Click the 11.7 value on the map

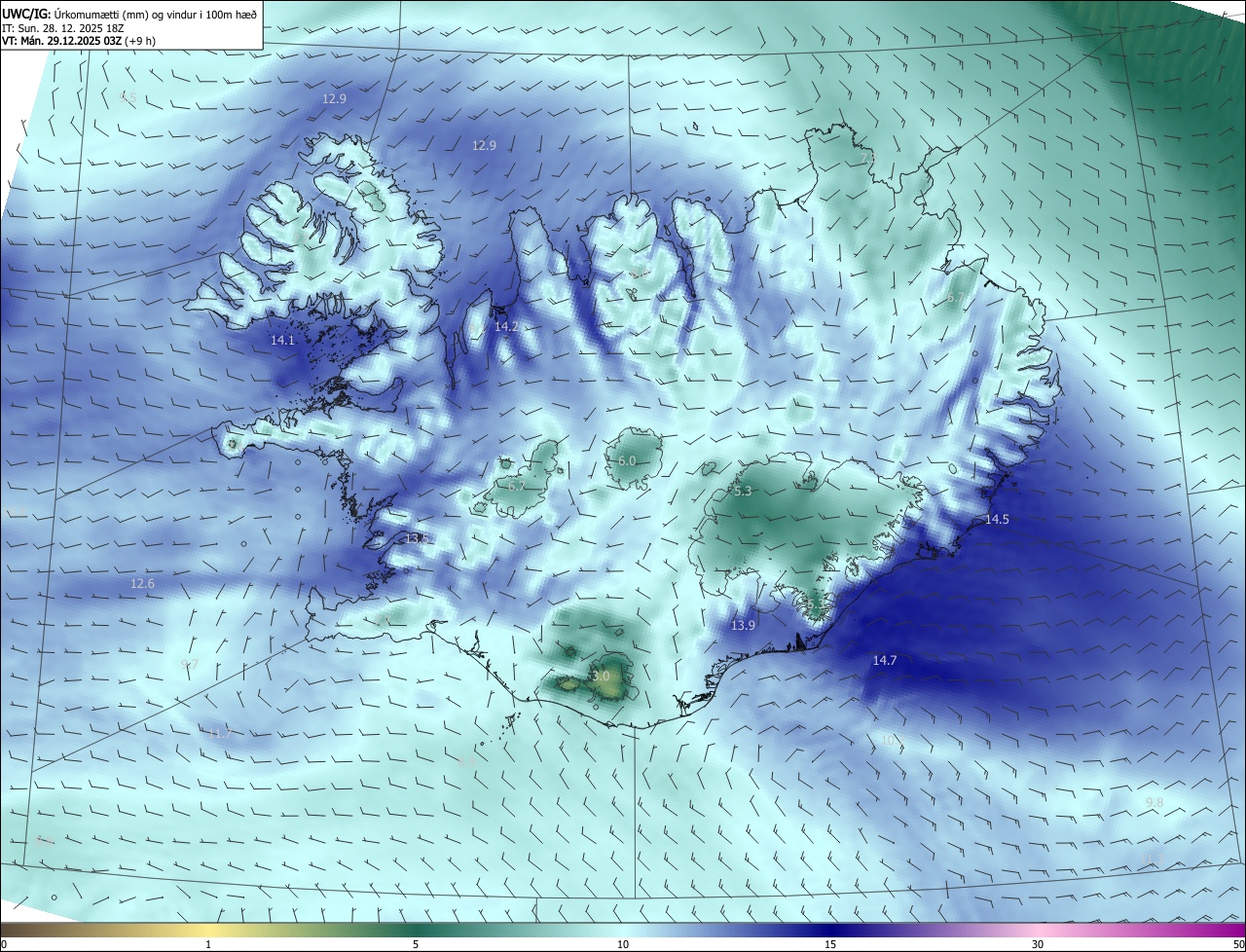tap(221, 733)
